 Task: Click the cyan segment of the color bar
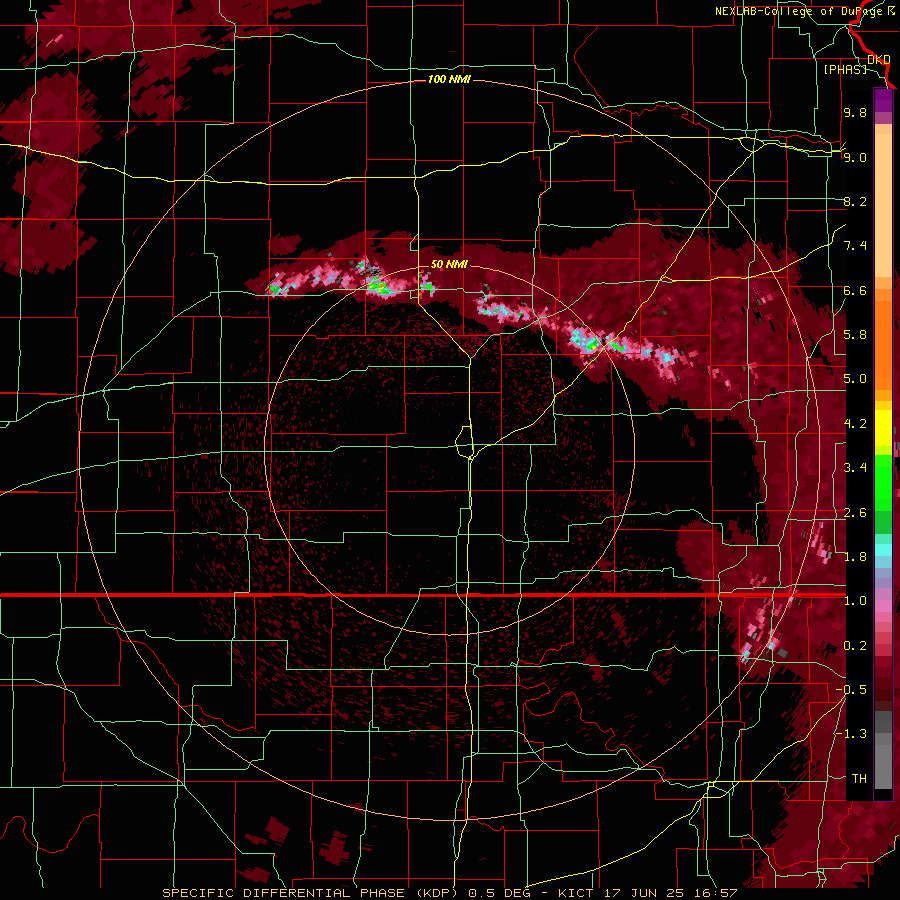(883, 550)
